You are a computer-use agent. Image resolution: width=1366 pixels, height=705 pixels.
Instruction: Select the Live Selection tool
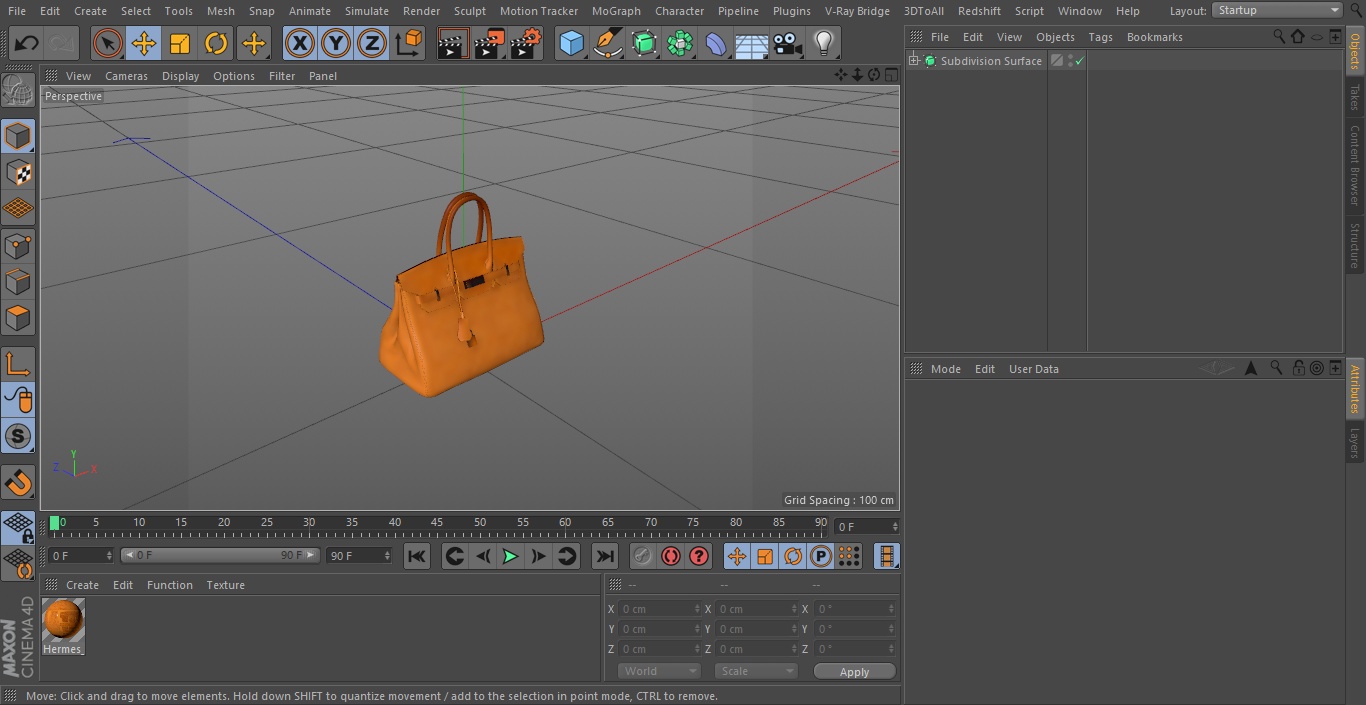(108, 43)
